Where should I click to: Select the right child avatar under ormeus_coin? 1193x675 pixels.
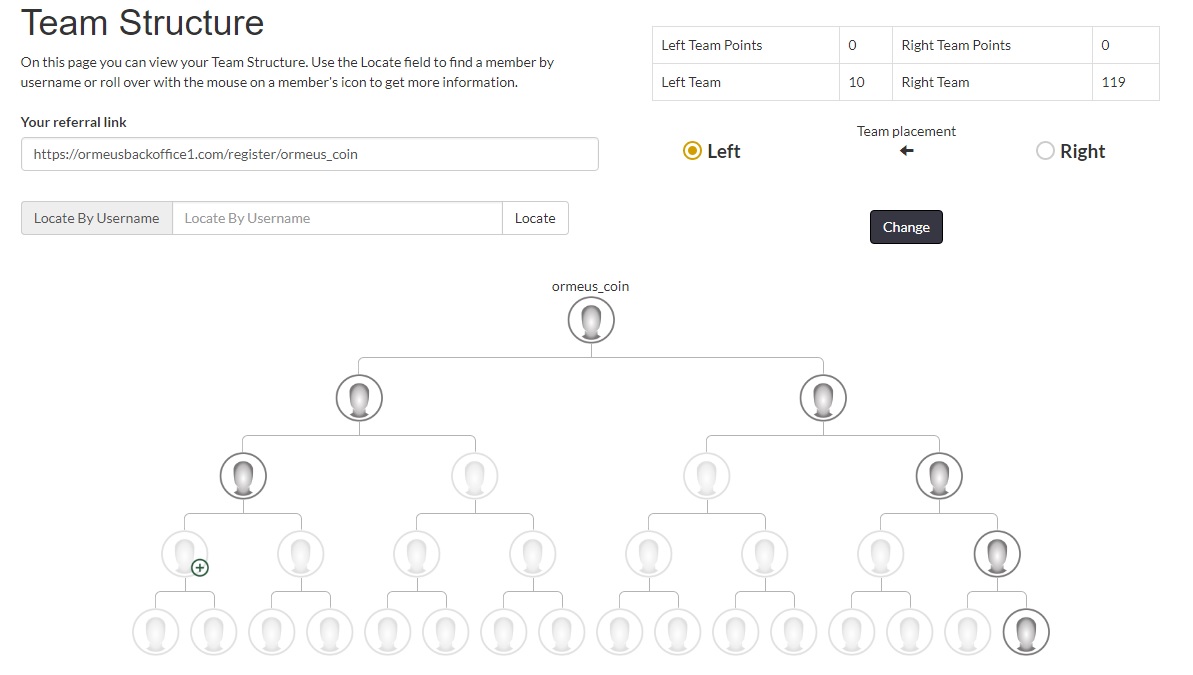823,398
